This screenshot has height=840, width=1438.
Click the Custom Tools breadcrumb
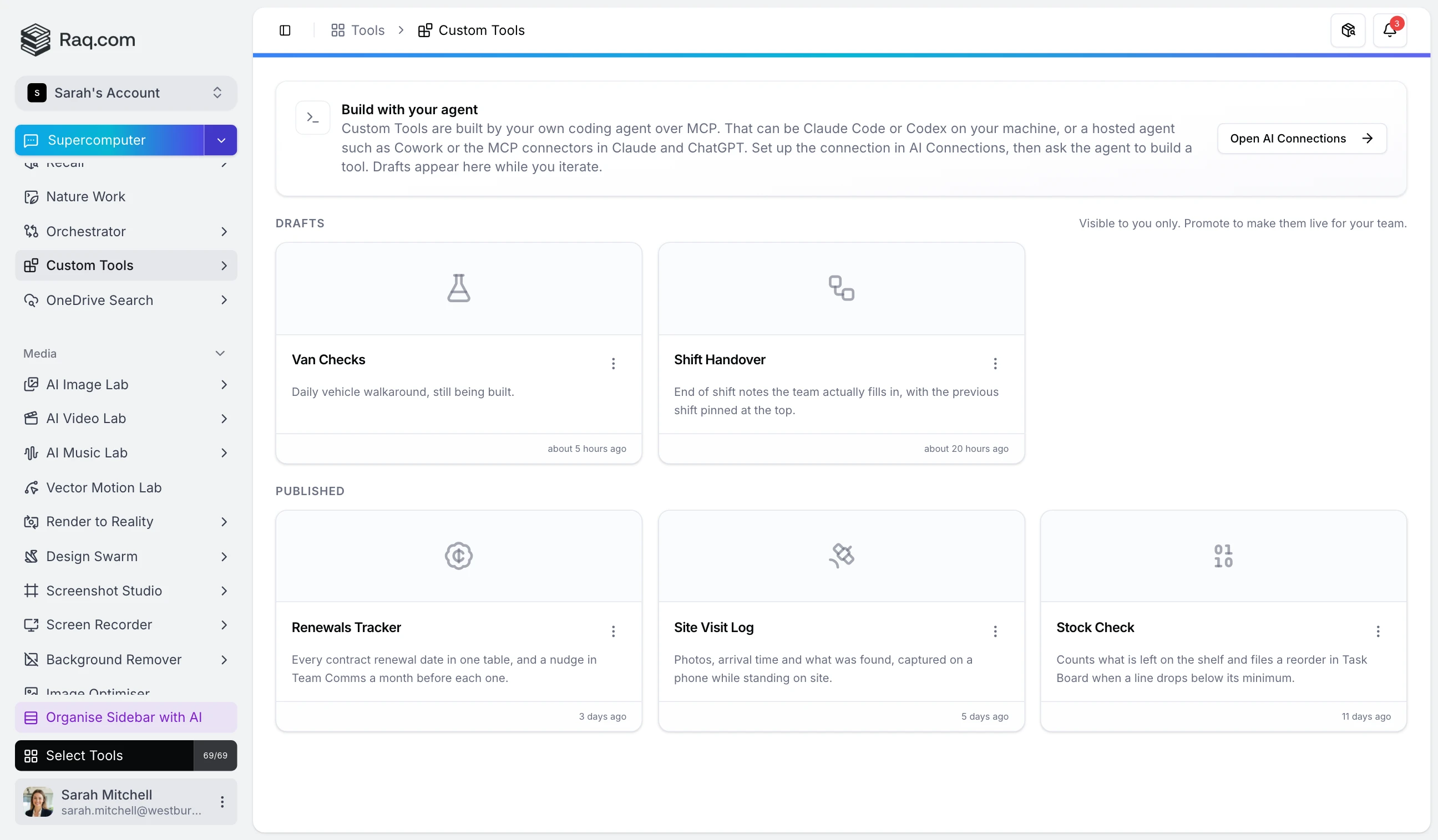click(472, 30)
